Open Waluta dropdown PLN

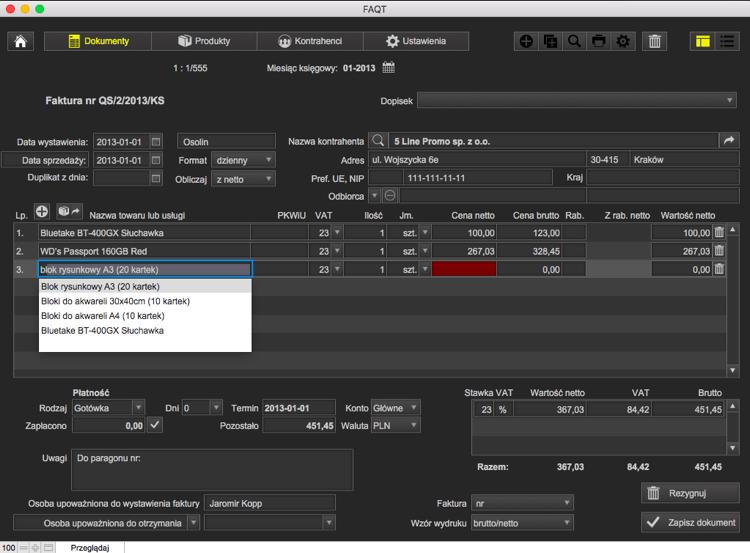(396, 425)
